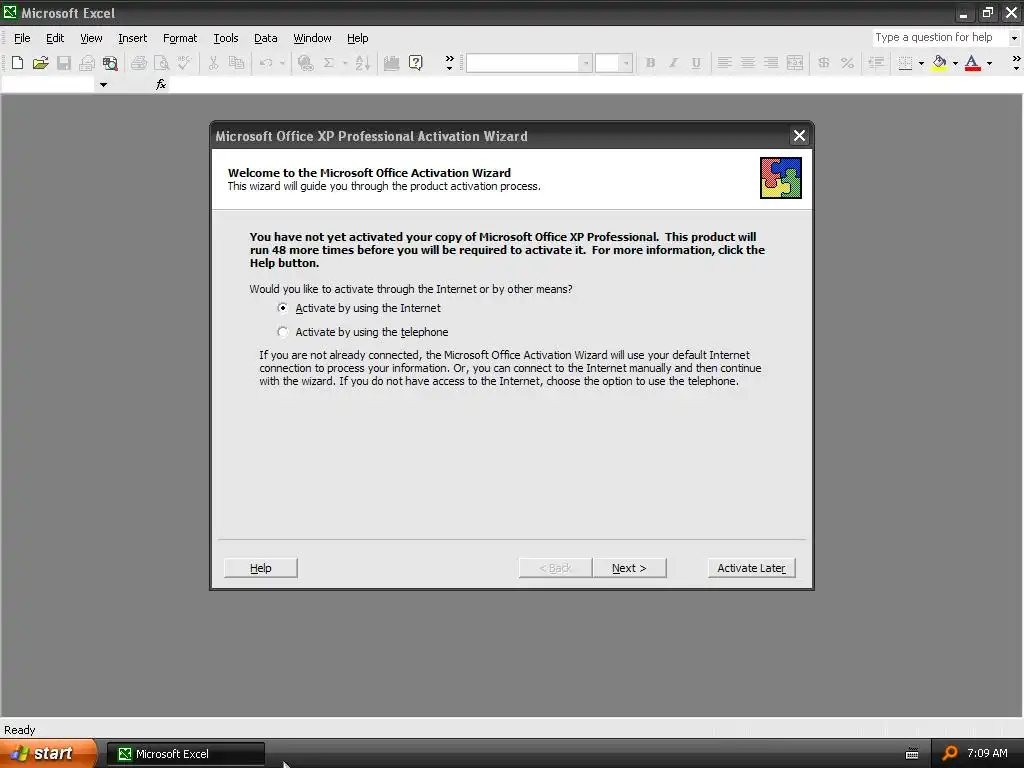The image size is (1024, 768).
Task: Apply red Font Color letter A
Action: [x=972, y=63]
